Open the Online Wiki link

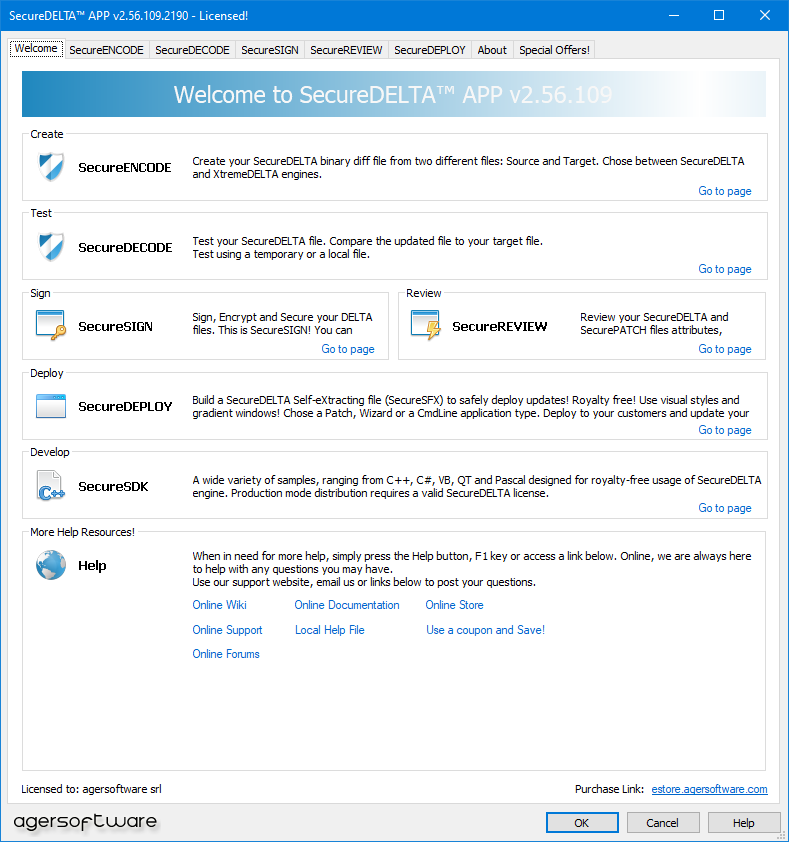(219, 605)
